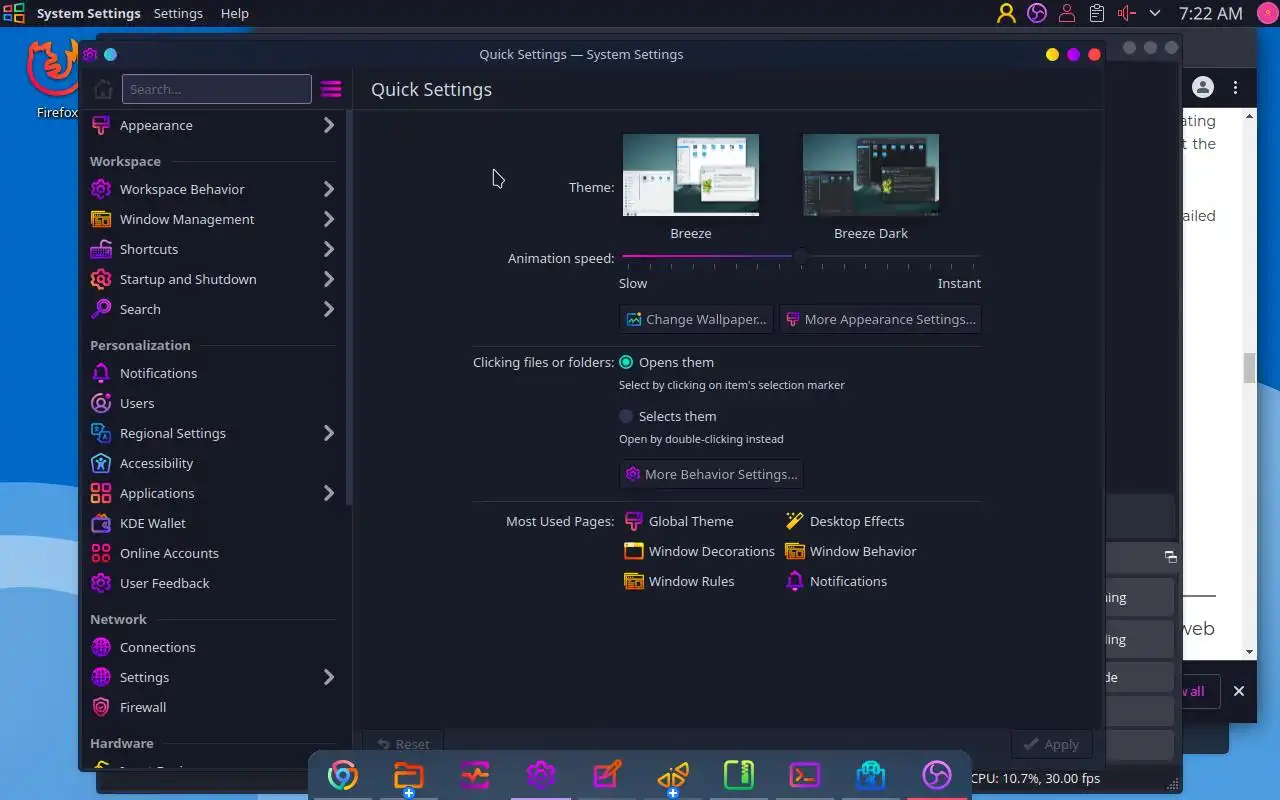Open the archive manager in the dock

coord(739,776)
